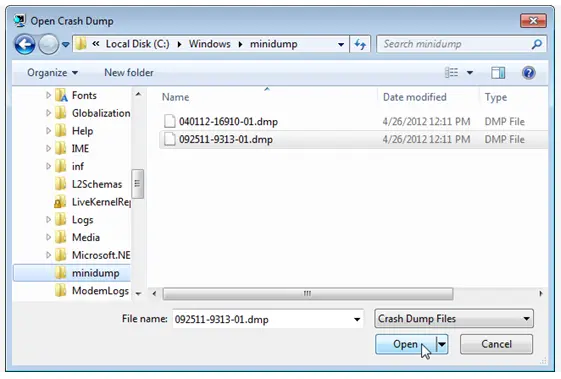Click the Change your view icon
Viewport: 561px width, 379px height.
click(x=452, y=73)
